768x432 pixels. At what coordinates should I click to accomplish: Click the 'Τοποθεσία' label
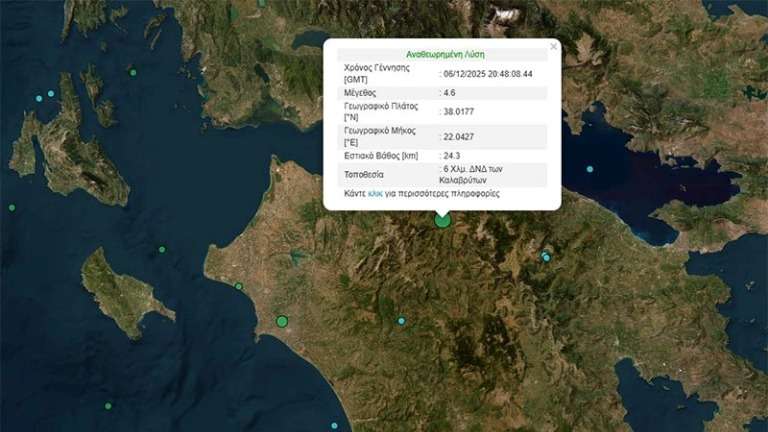[364, 174]
